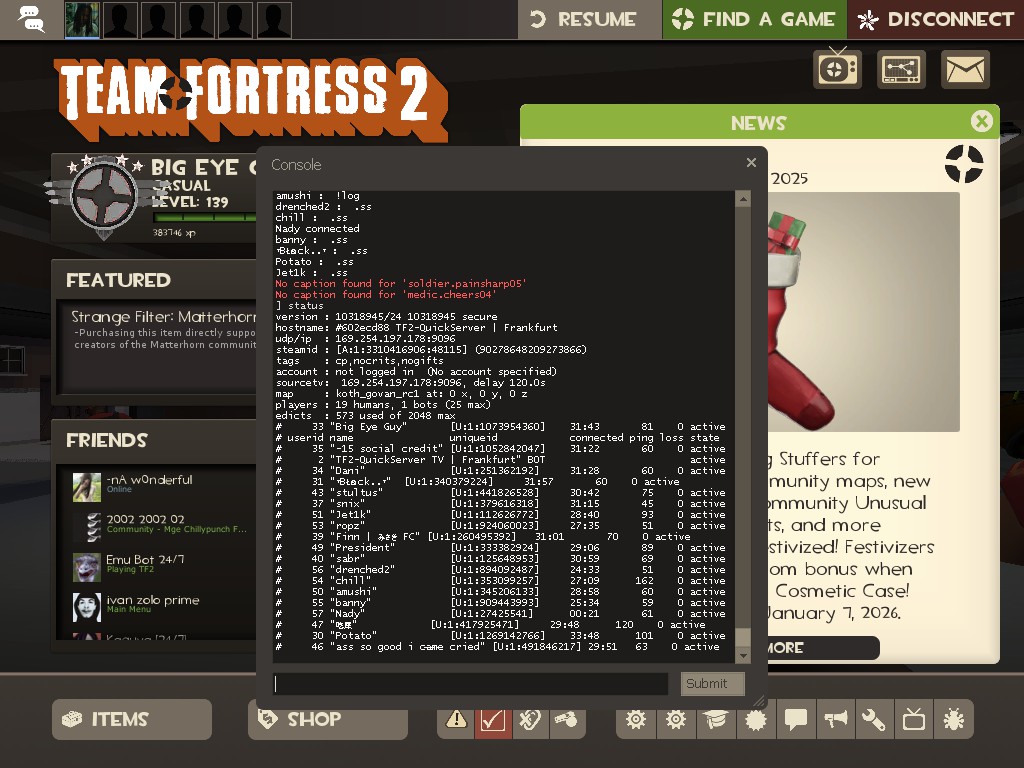Open the Shop menu
This screenshot has height=768, width=1024.
click(x=328, y=719)
